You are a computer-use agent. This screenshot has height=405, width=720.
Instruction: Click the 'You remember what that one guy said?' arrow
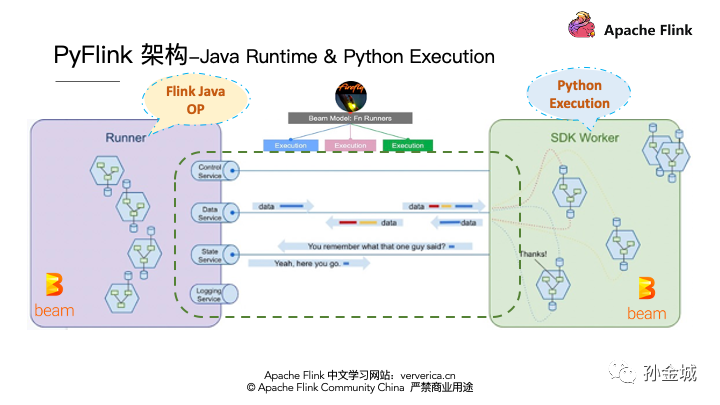tap(375, 247)
